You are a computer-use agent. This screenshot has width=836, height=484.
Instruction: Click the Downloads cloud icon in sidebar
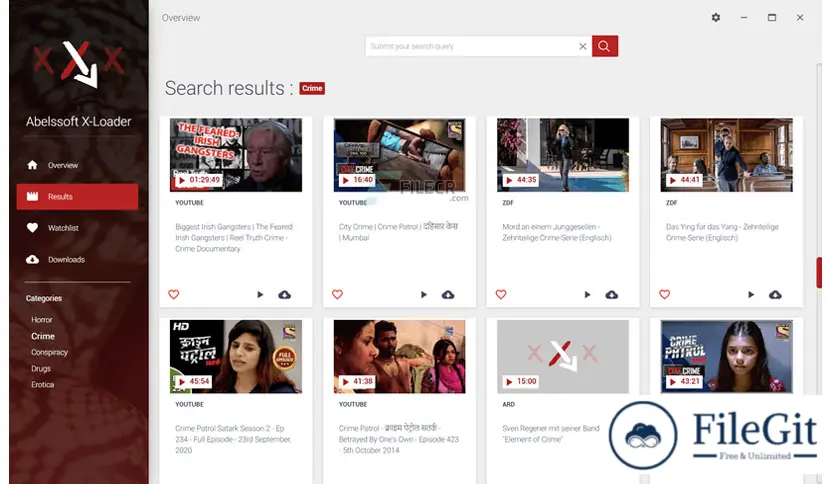[33, 259]
